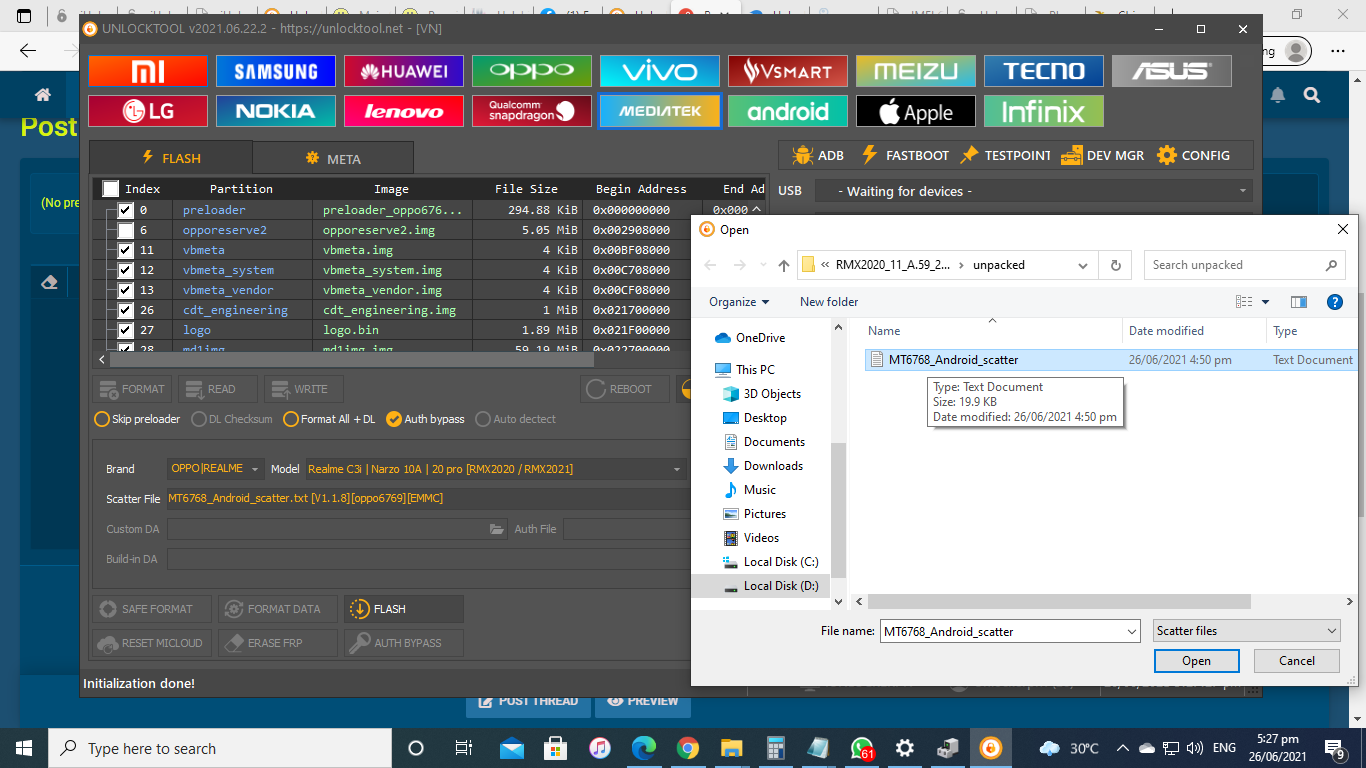Click Cancel button in file dialog

pos(1297,661)
